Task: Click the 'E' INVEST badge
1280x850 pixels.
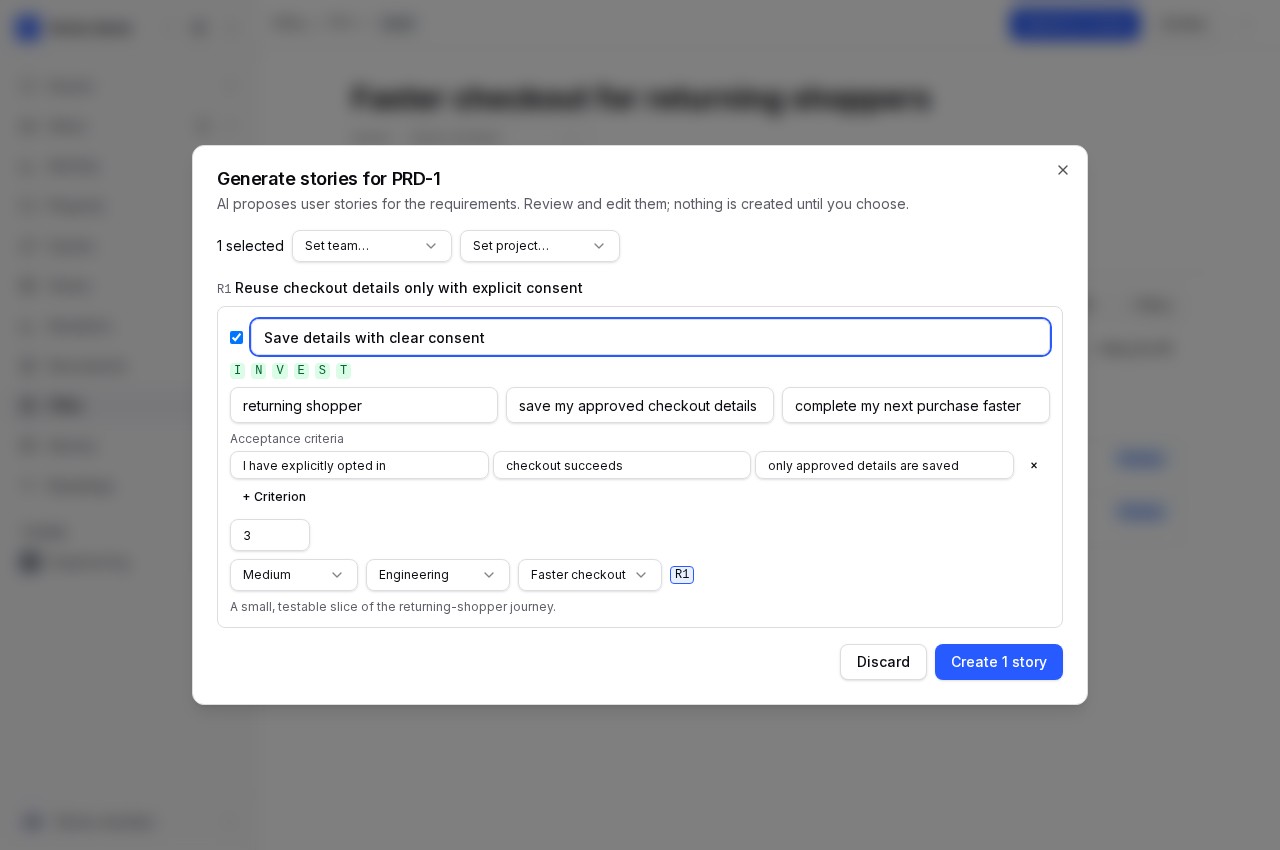Action: tap(301, 371)
